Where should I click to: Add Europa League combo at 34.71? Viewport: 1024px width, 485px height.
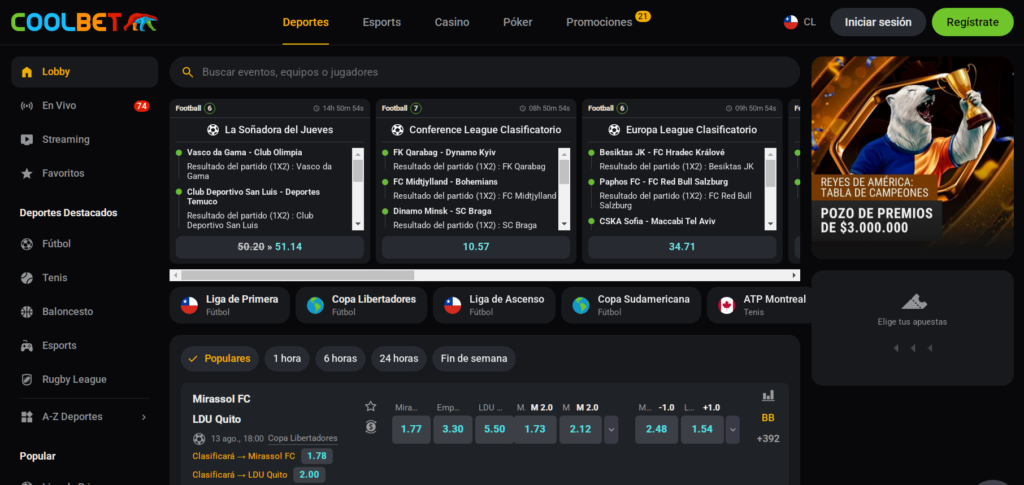pyautogui.click(x=682, y=247)
